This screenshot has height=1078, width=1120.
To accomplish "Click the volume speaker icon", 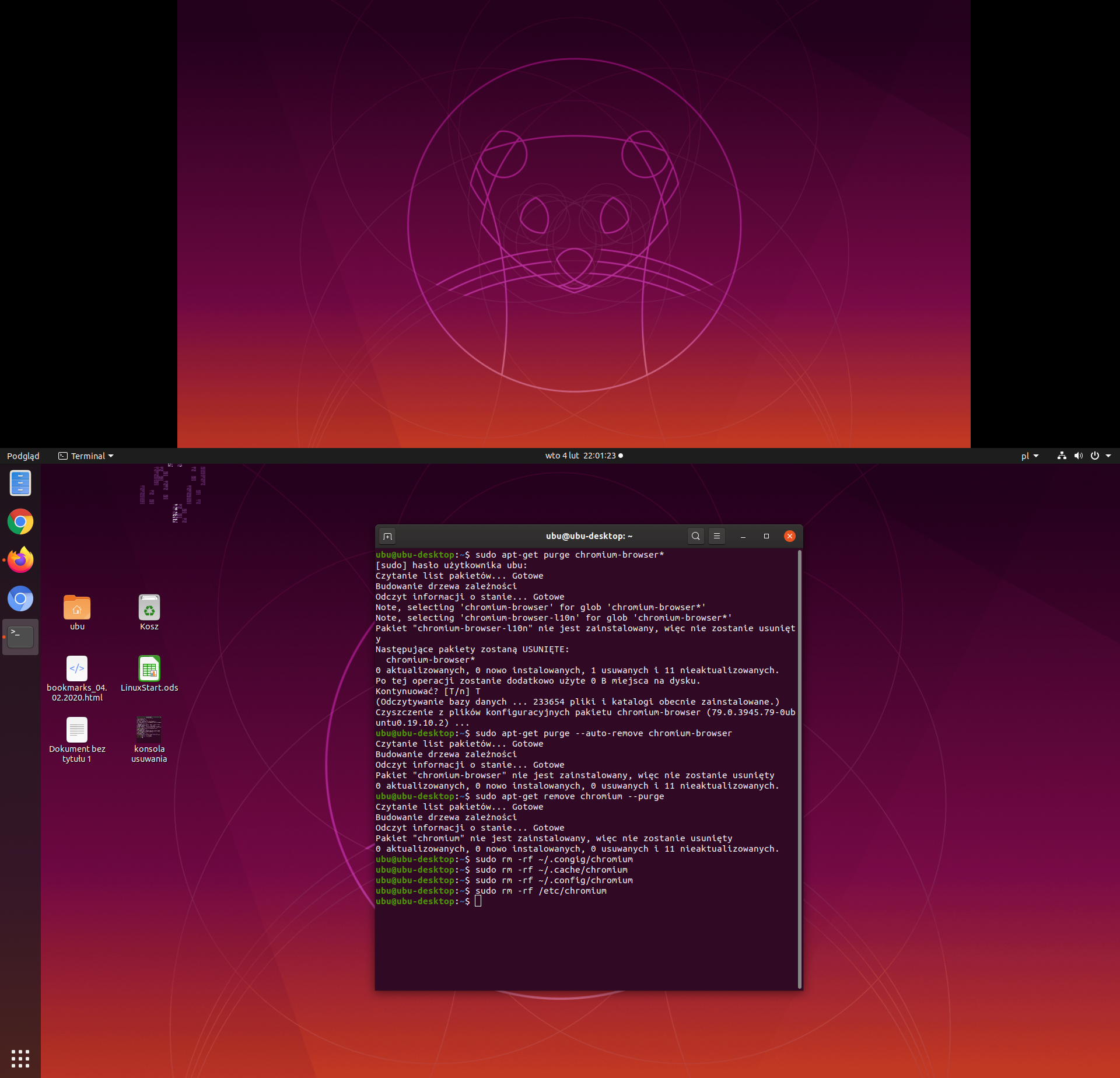I will pos(1078,456).
